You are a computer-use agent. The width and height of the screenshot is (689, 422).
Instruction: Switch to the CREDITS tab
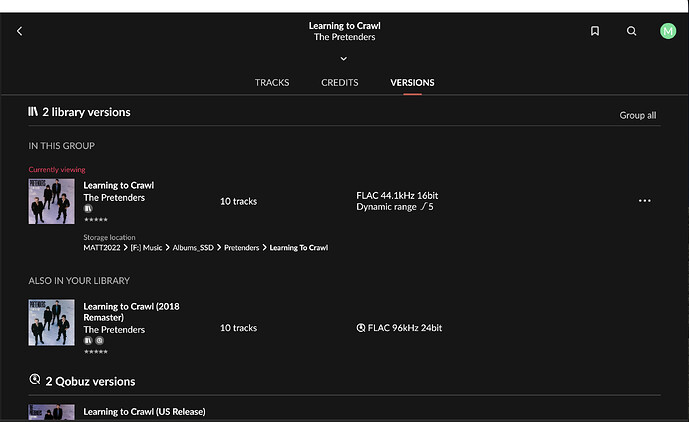click(340, 83)
